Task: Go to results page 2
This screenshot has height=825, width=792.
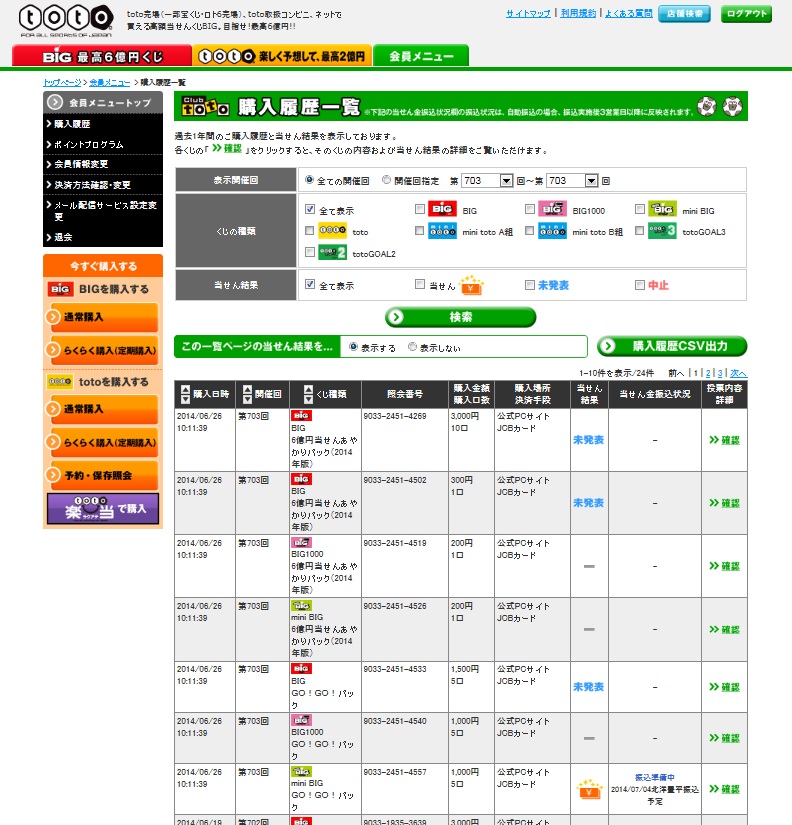Action: pos(708,373)
